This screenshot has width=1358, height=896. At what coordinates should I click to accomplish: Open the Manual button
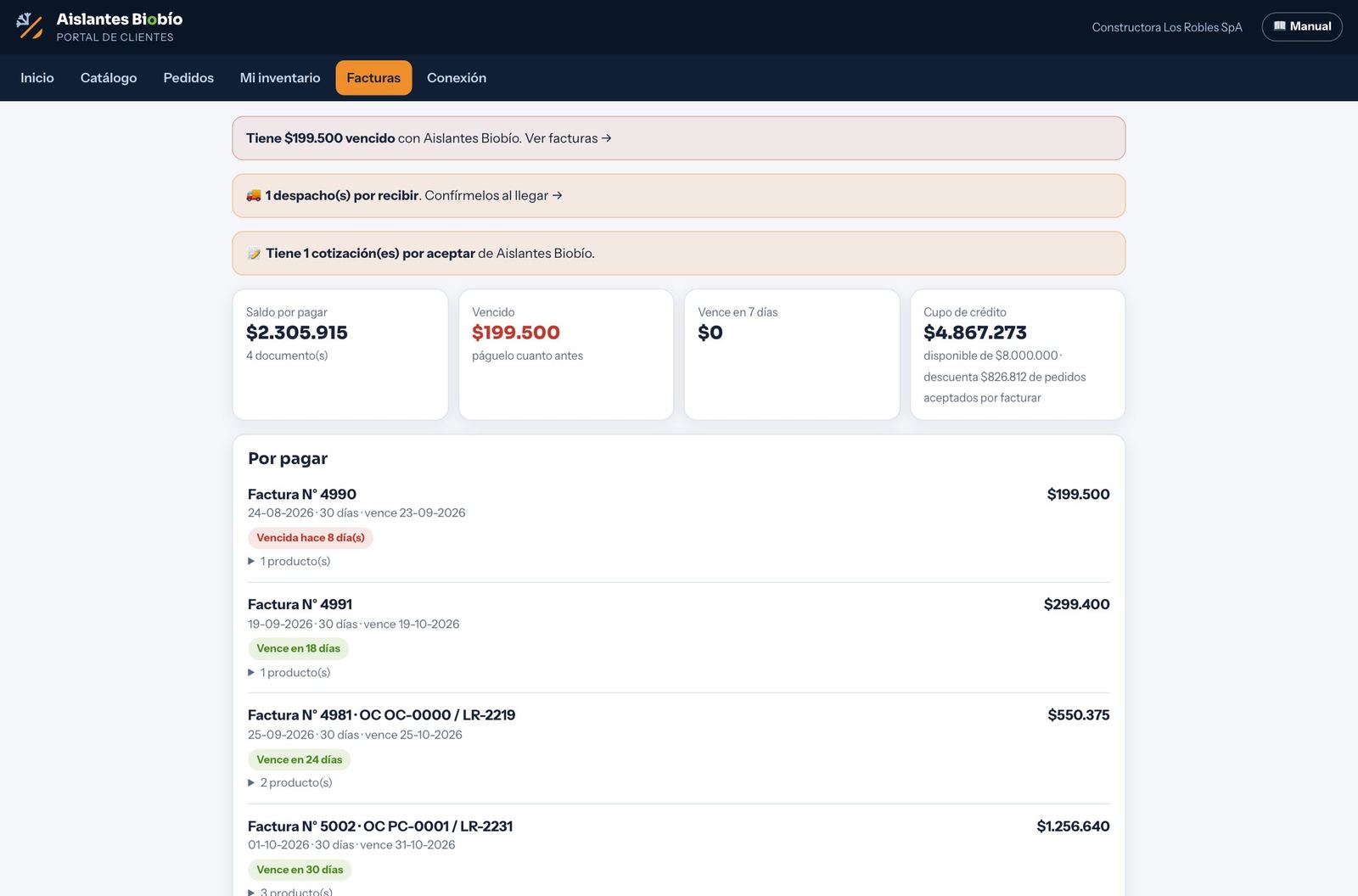pyautogui.click(x=1302, y=26)
